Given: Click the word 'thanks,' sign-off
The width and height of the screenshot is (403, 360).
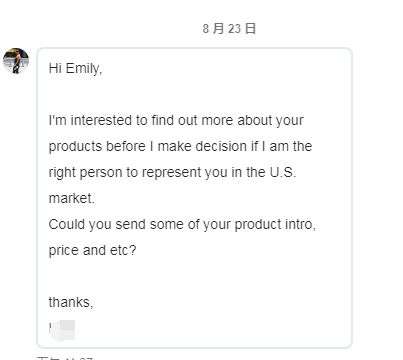Looking at the screenshot, I should pyautogui.click(x=71, y=302).
